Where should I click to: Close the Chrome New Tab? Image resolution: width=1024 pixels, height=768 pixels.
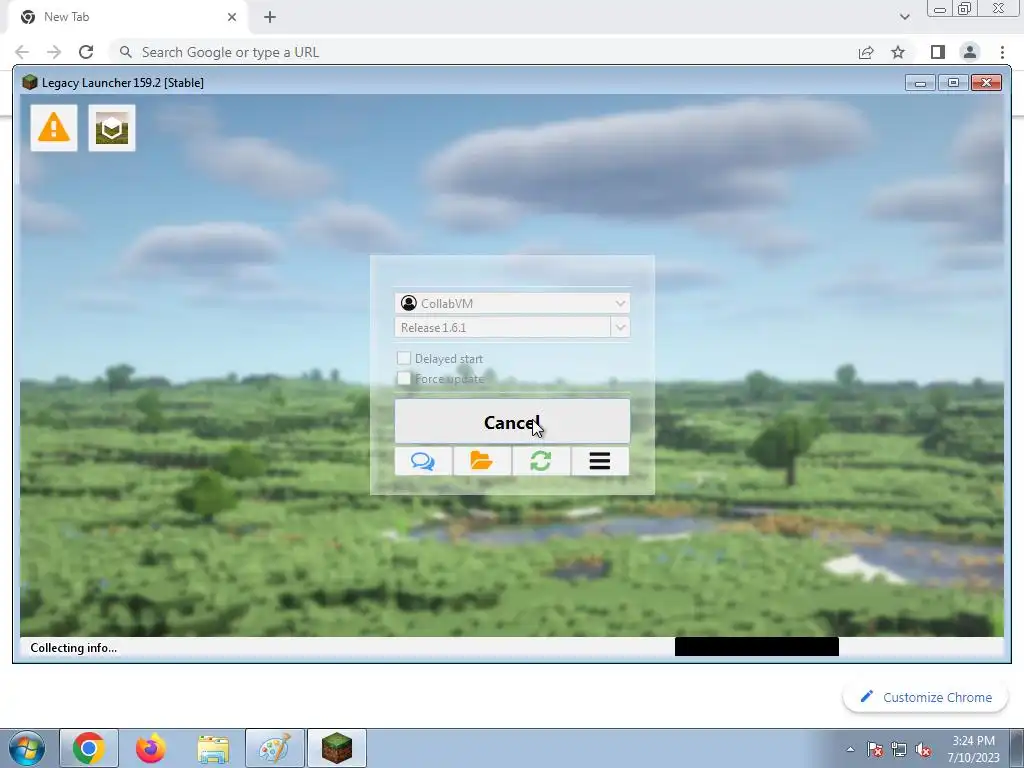pyautogui.click(x=232, y=17)
